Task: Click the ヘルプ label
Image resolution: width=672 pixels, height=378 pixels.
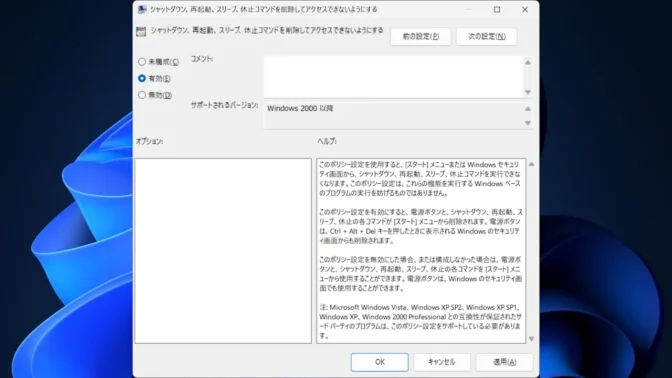Action: tap(327, 141)
